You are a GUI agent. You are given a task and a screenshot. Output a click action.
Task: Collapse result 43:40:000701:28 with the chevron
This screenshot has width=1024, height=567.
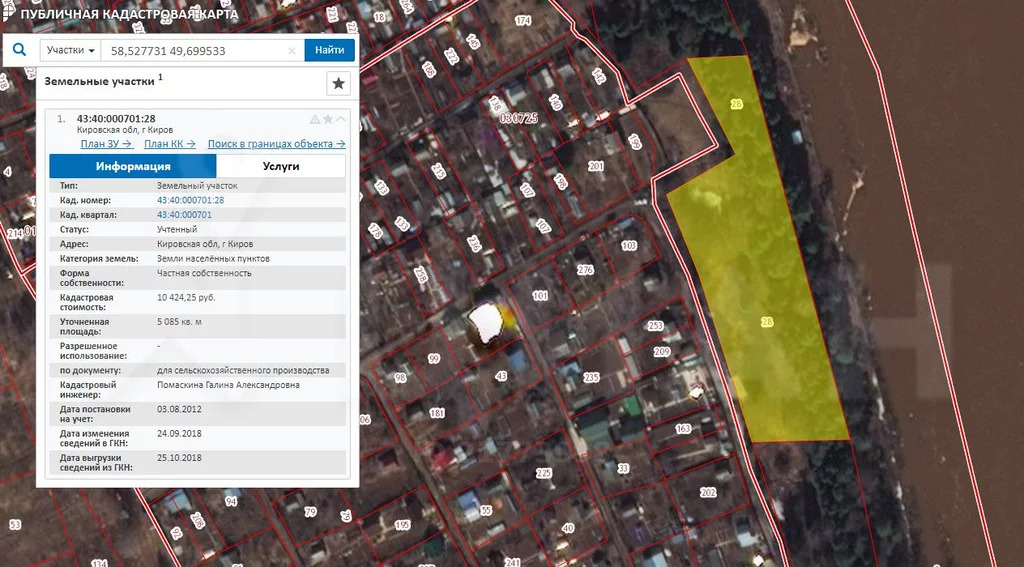(x=340, y=119)
